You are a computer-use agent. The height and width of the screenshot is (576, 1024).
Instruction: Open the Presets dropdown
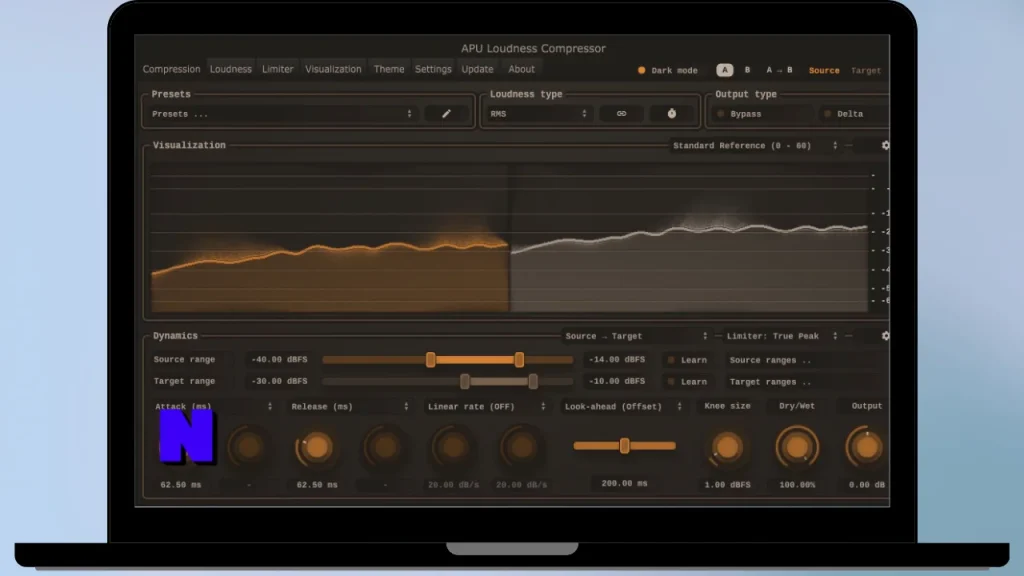[x=282, y=114]
